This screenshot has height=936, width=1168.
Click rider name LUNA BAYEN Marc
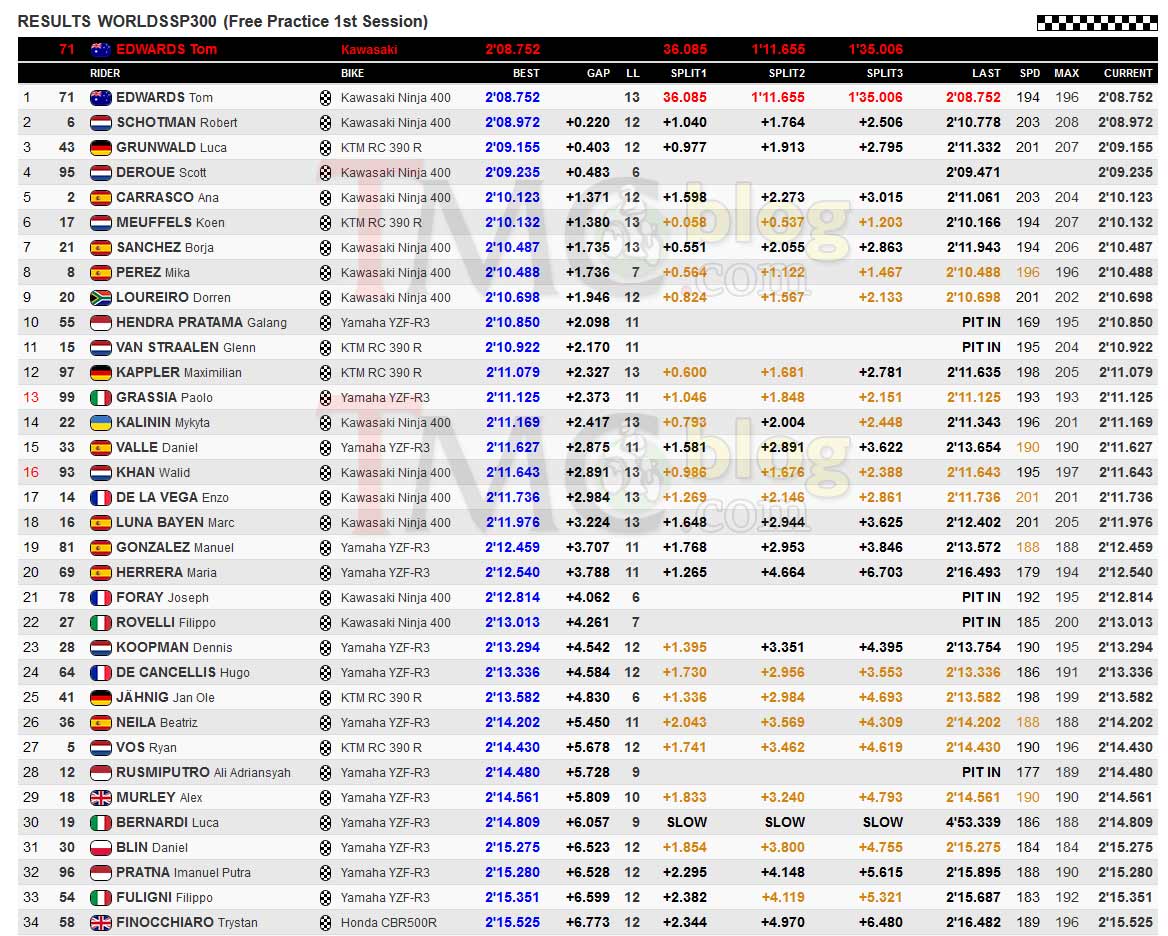click(x=175, y=523)
